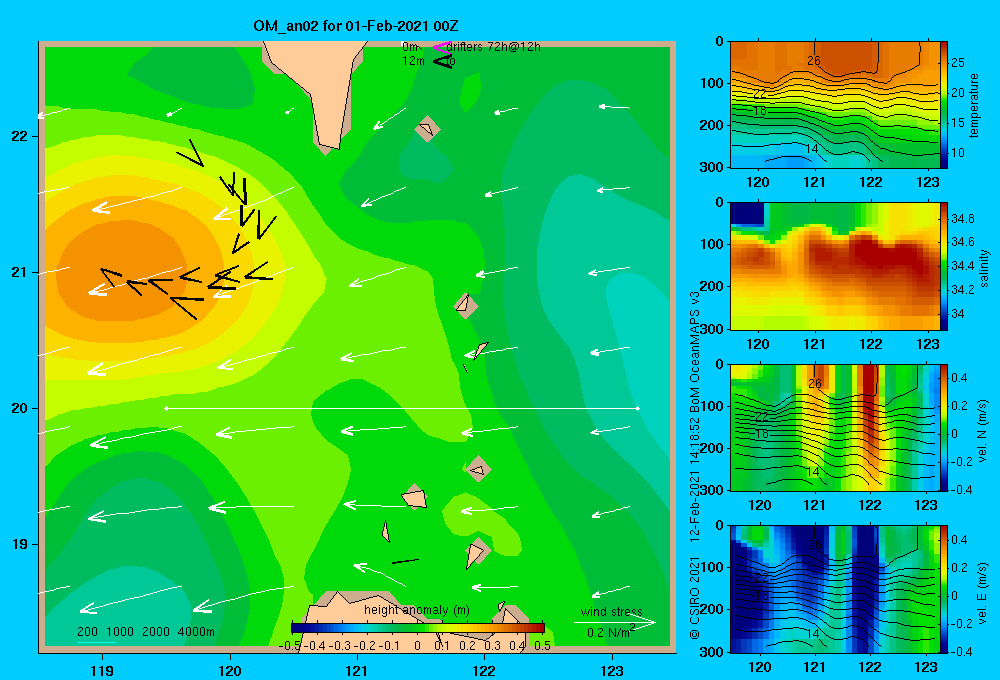Click longitude label '119' on main map

(102, 670)
